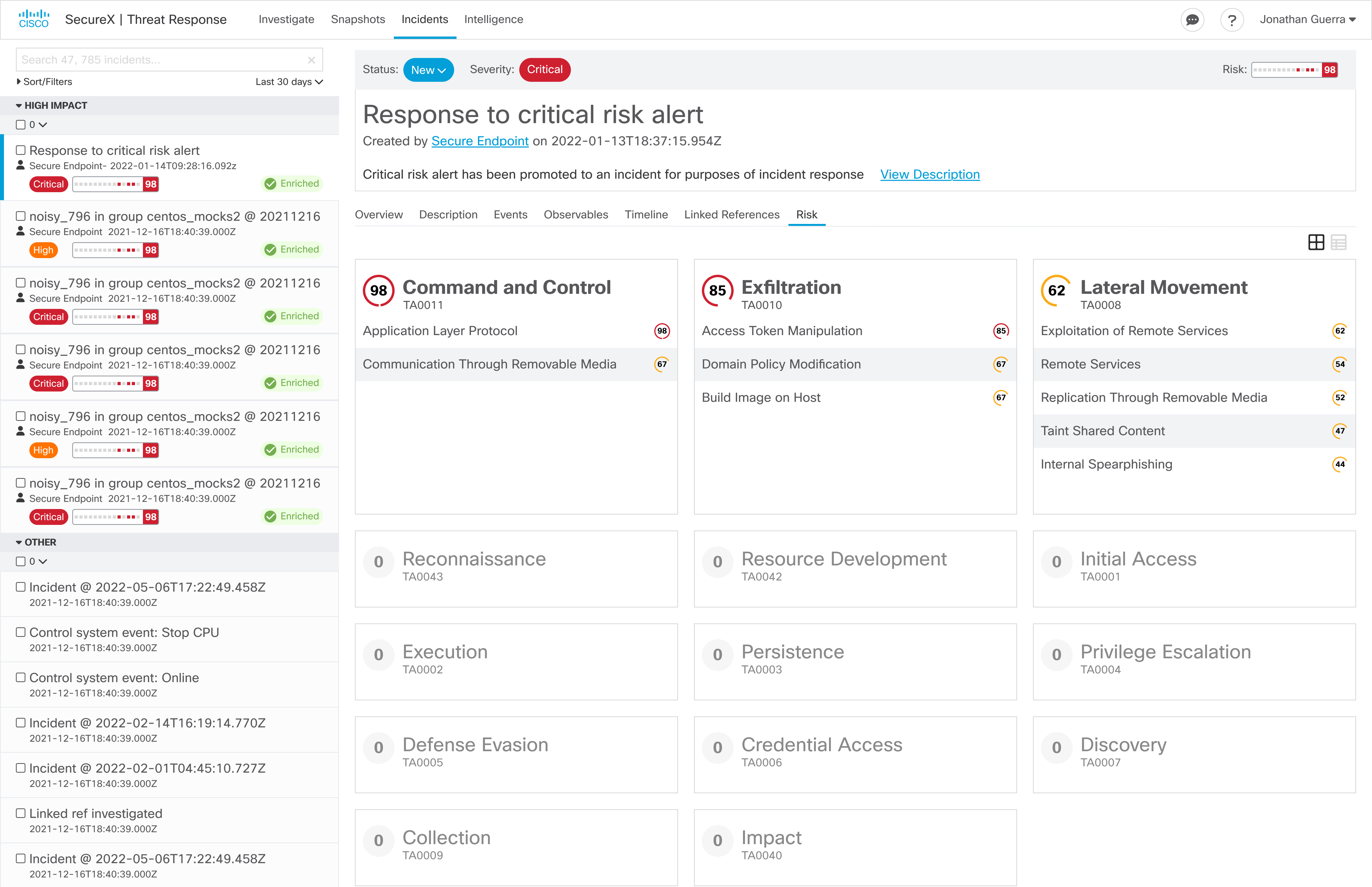Click the Initial Access zero score circle
The height and width of the screenshot is (887, 1372).
(1057, 562)
